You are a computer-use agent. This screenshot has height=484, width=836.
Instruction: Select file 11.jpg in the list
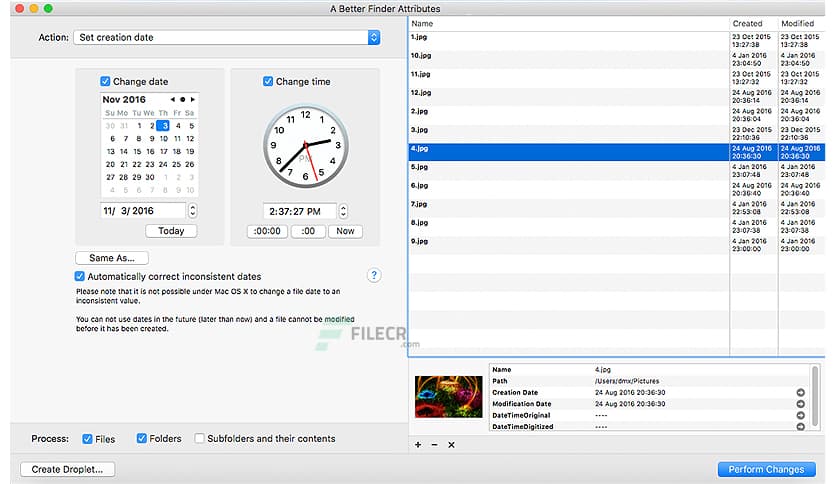(x=617, y=78)
